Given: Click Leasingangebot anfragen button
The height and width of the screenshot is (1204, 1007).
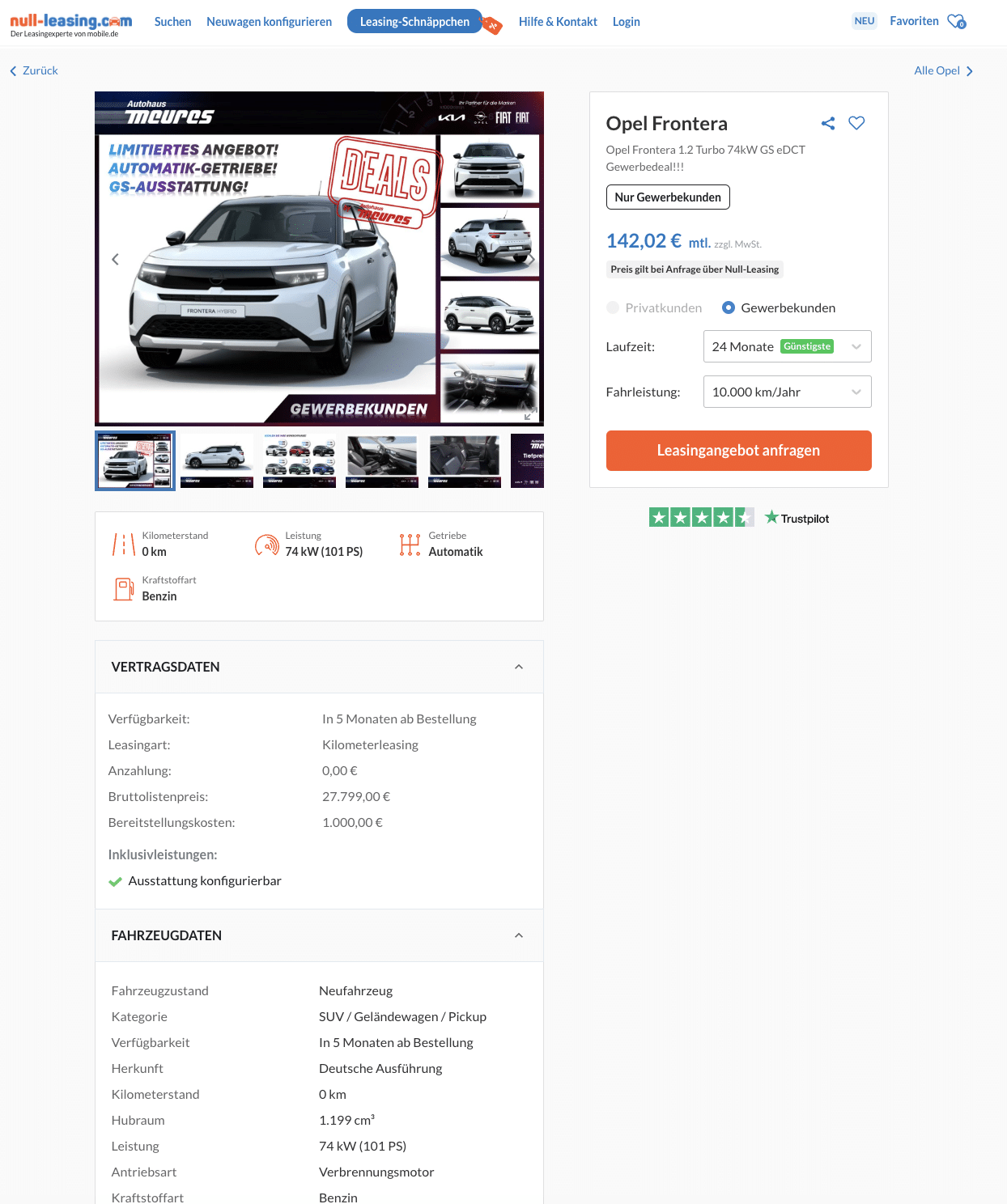Looking at the screenshot, I should 738,451.
